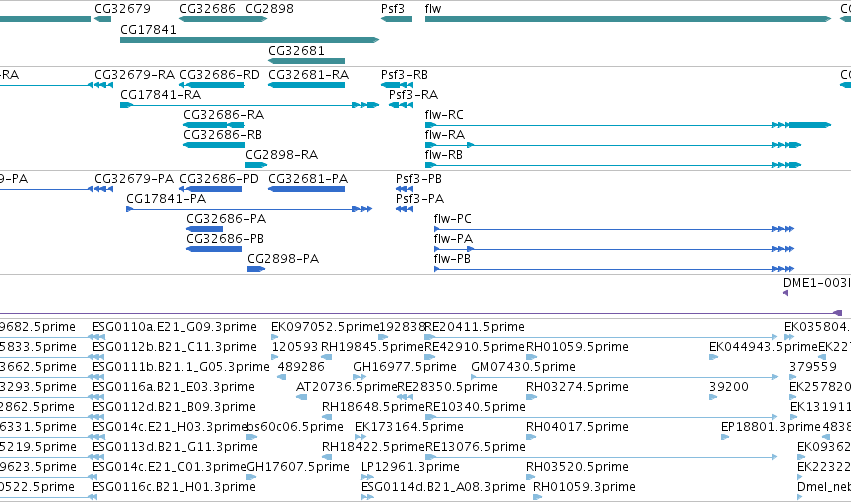The width and height of the screenshot is (851, 502).
Task: Select the CG17841 gene label
Action: pyautogui.click(x=148, y=29)
